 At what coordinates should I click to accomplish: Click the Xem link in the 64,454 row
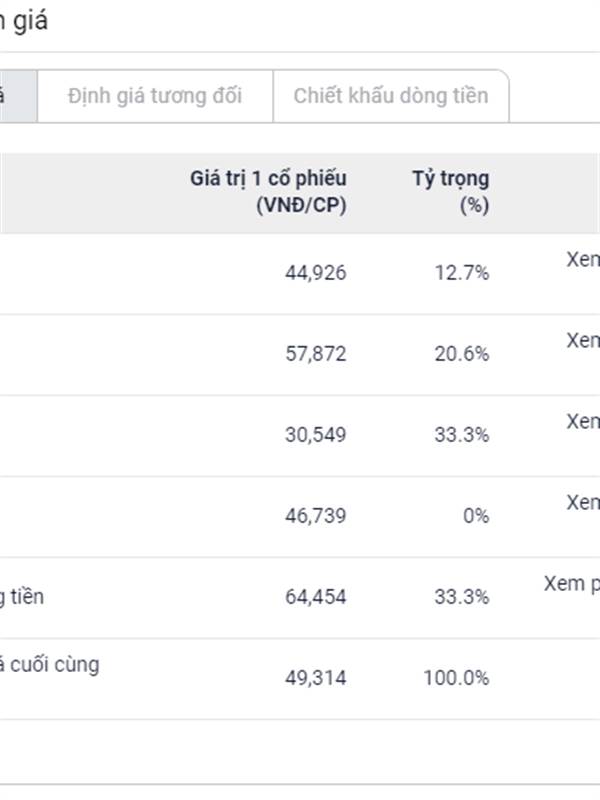click(572, 584)
